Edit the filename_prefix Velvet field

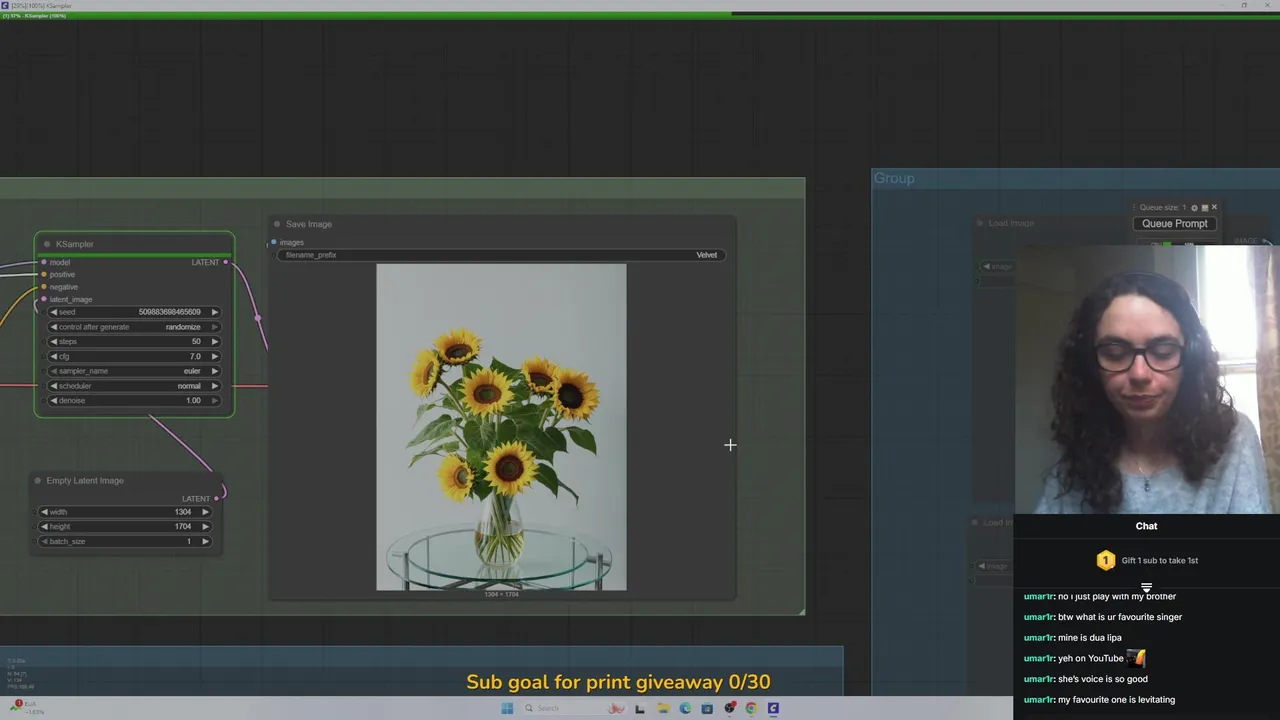[x=501, y=255]
